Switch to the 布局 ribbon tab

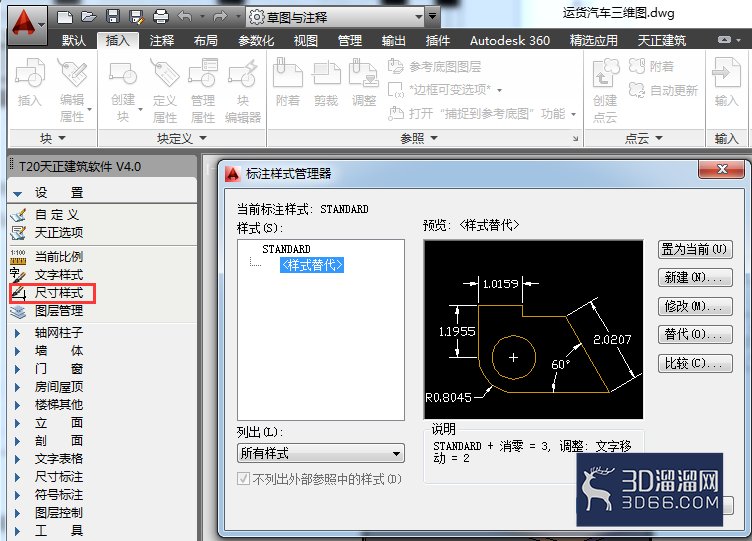click(206, 41)
